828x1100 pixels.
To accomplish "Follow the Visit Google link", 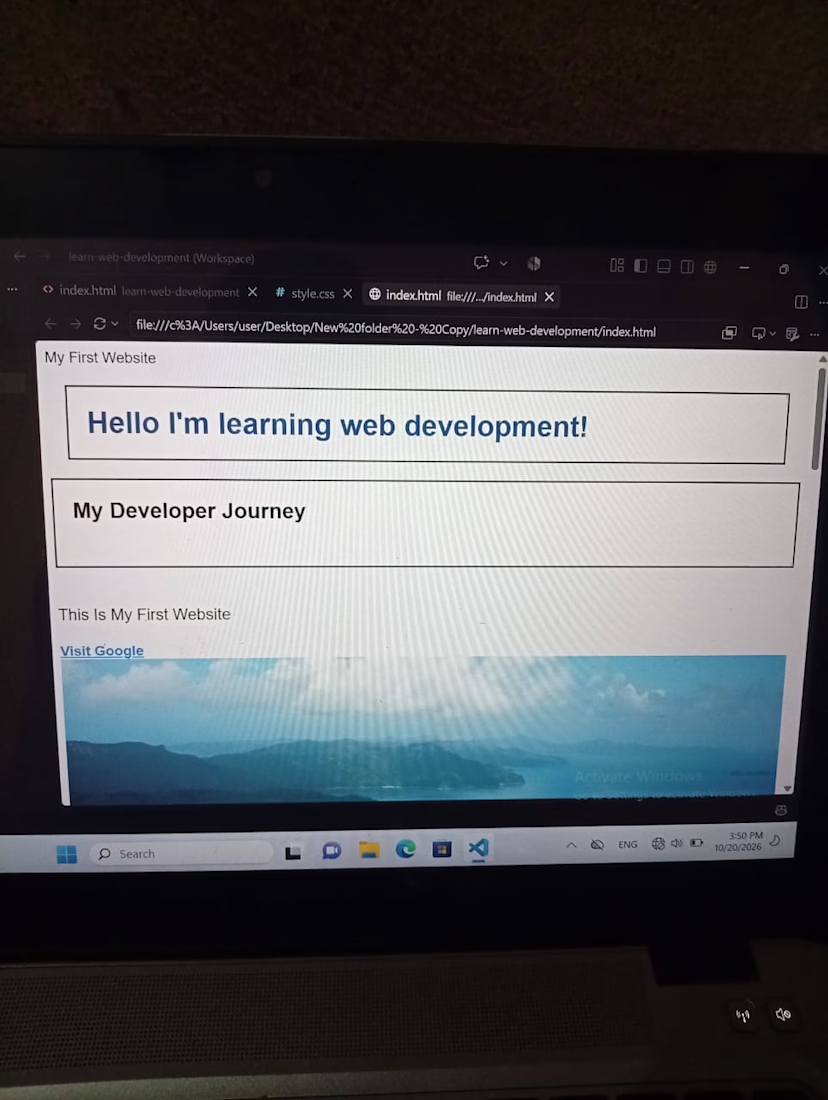I will click(x=102, y=651).
